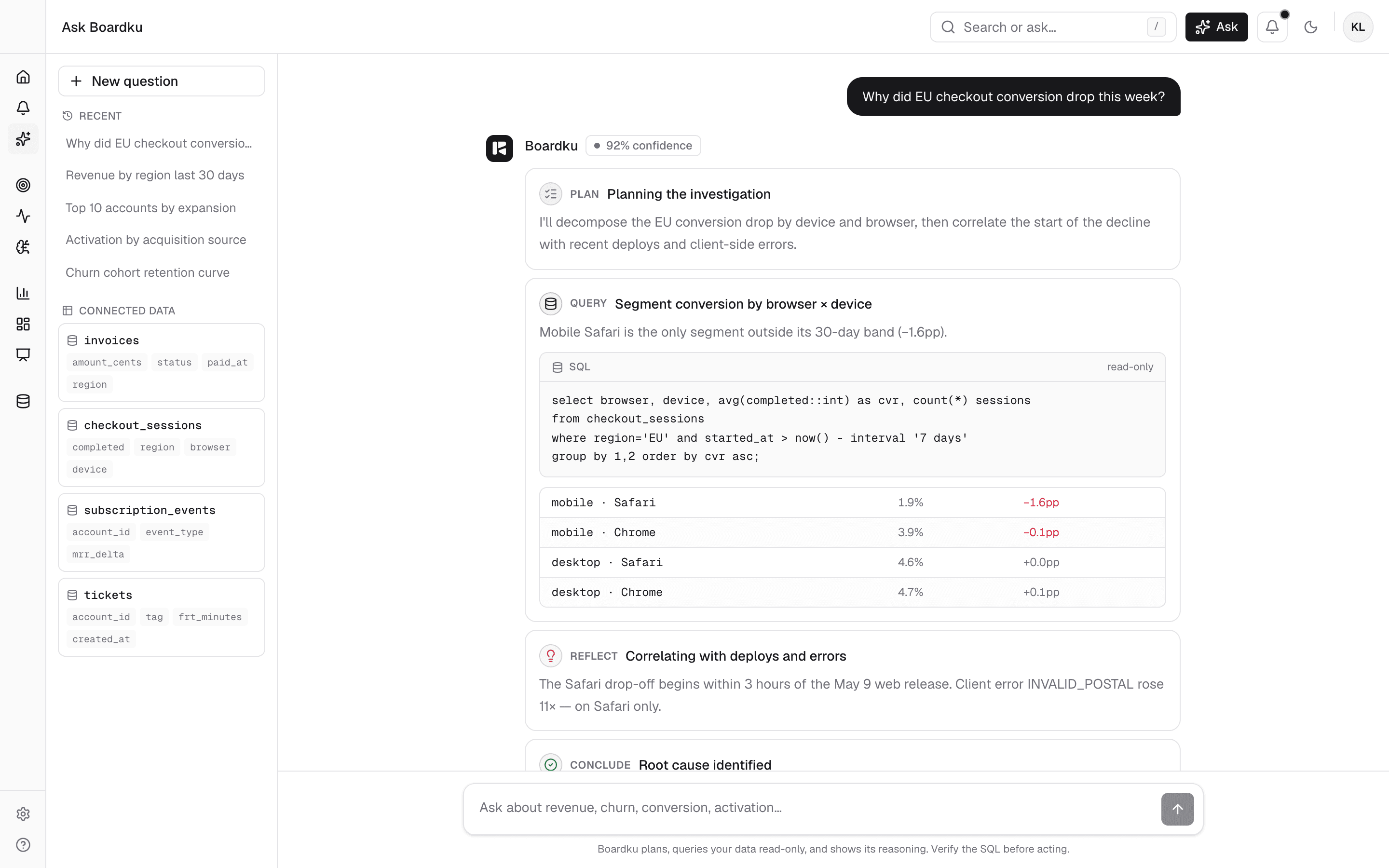The width and height of the screenshot is (1389, 868).
Task: Open the goals target icon in sidebar
Action: click(x=23, y=185)
